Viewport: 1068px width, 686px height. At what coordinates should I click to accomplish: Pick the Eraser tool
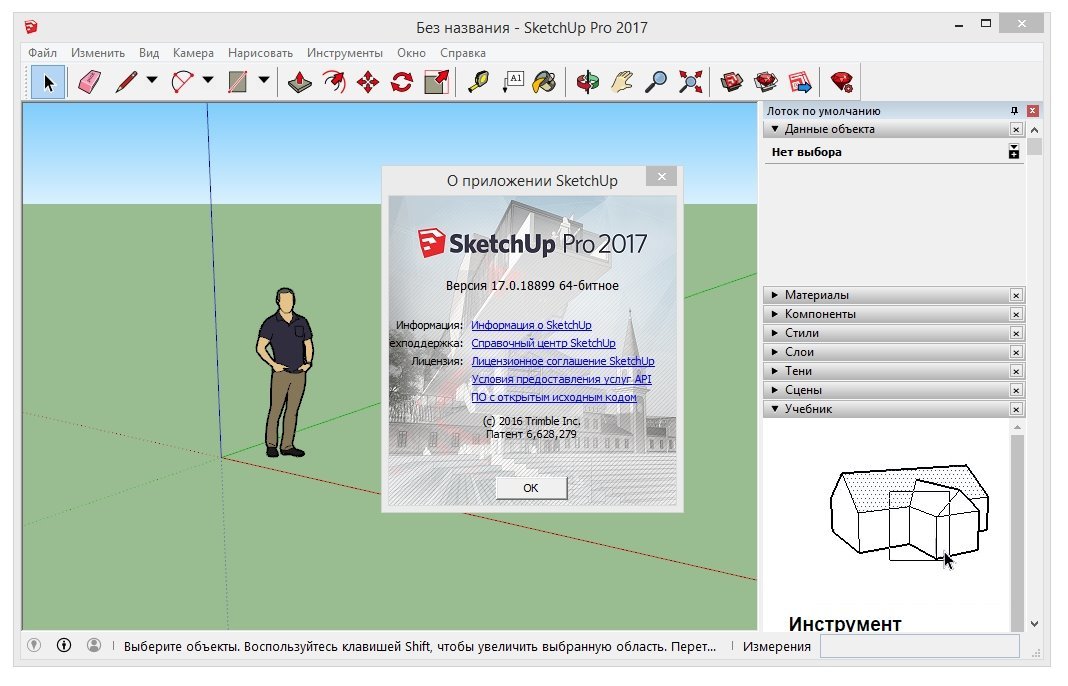89,82
